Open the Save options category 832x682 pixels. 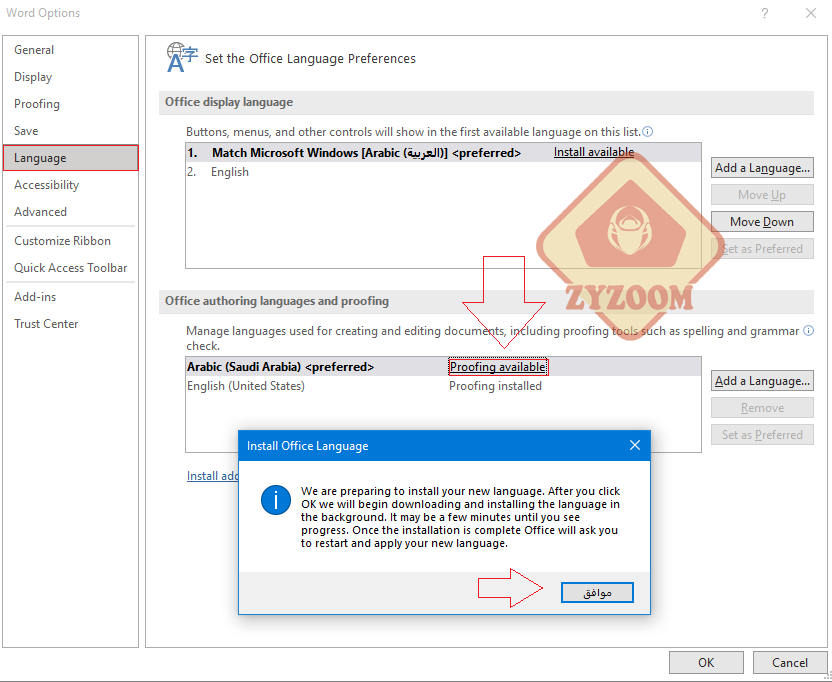point(71,131)
